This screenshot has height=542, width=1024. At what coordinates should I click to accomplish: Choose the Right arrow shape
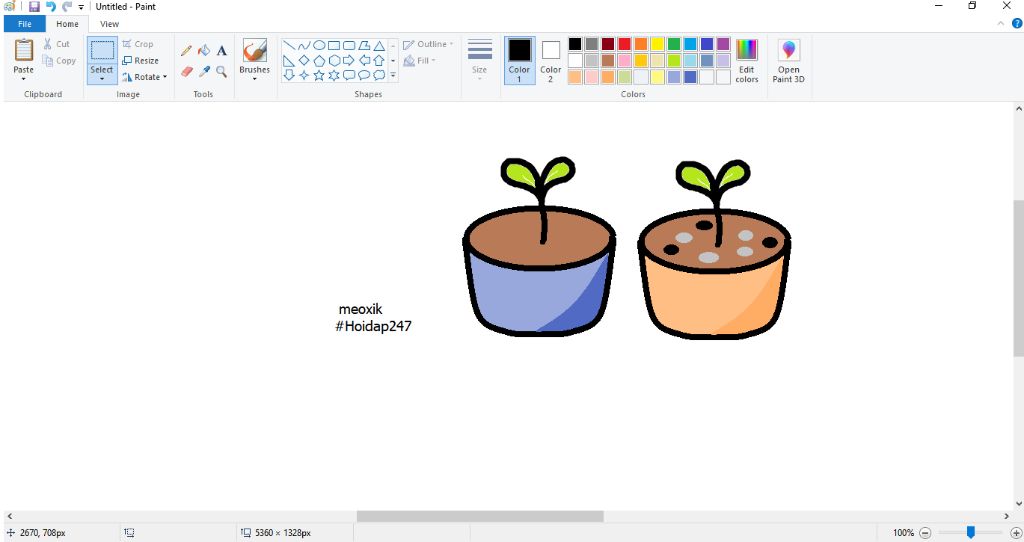(349, 61)
